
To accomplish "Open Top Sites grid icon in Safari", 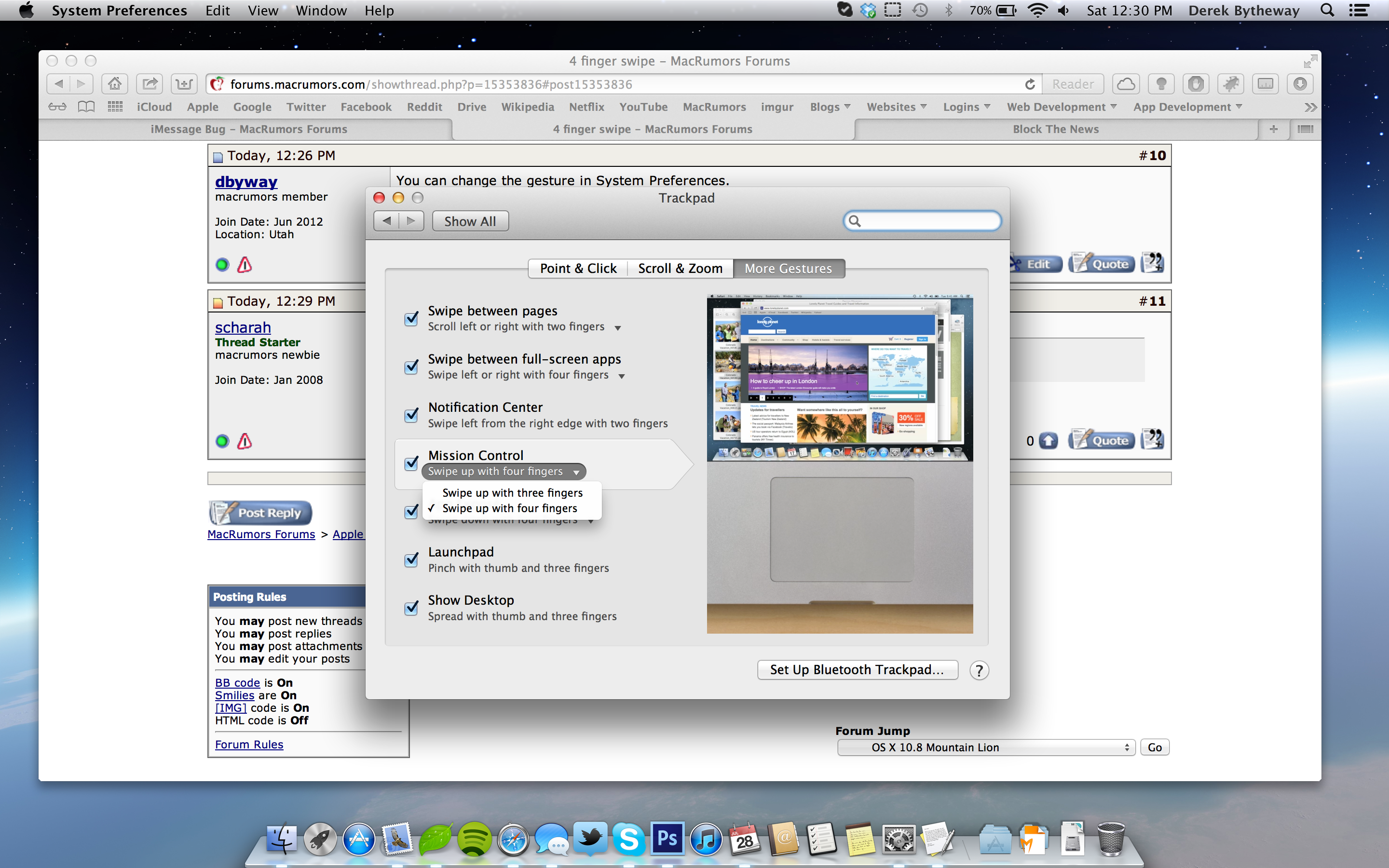I will (115, 107).
